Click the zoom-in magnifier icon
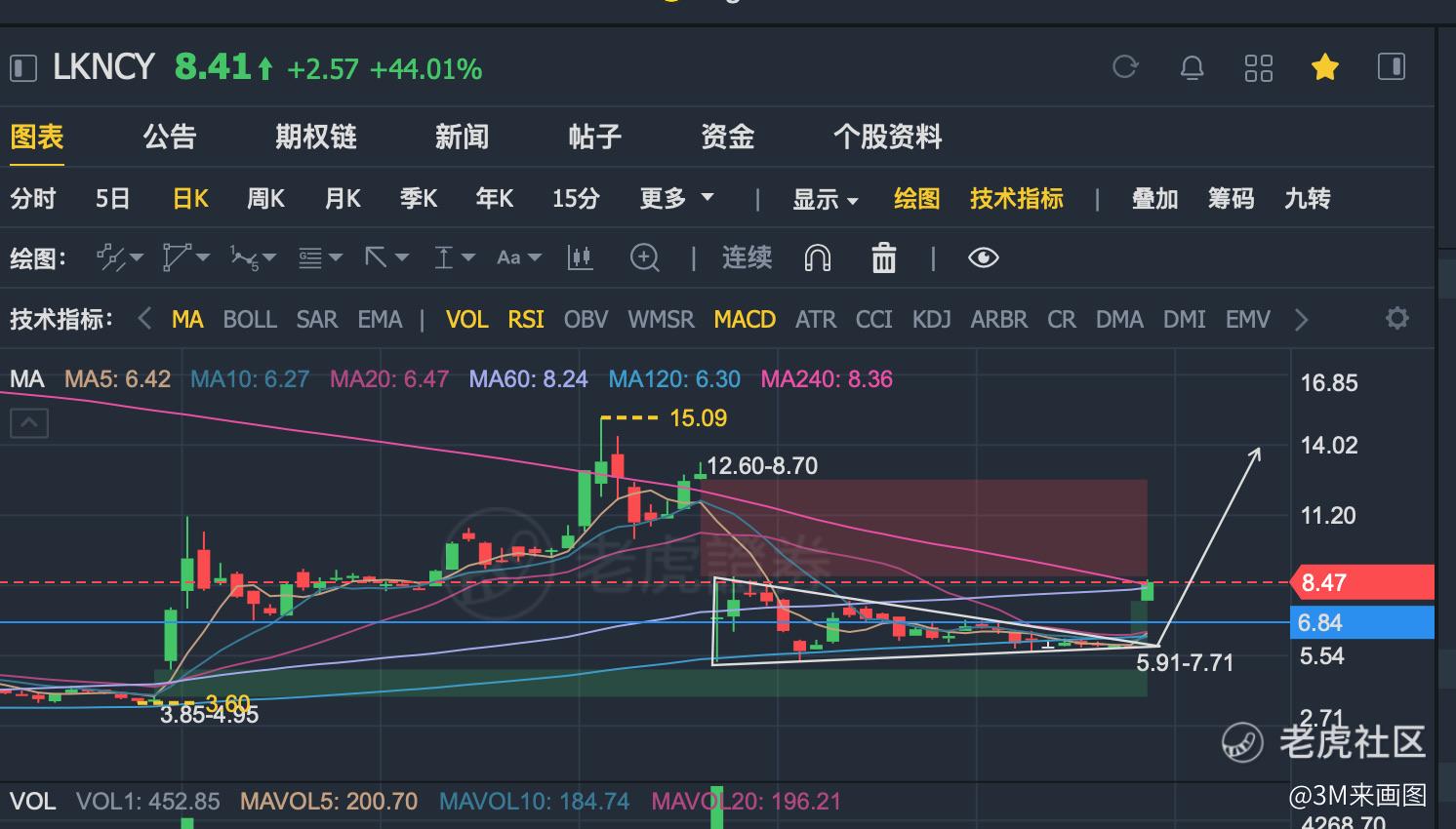Image resolution: width=1456 pixels, height=829 pixels. click(645, 257)
